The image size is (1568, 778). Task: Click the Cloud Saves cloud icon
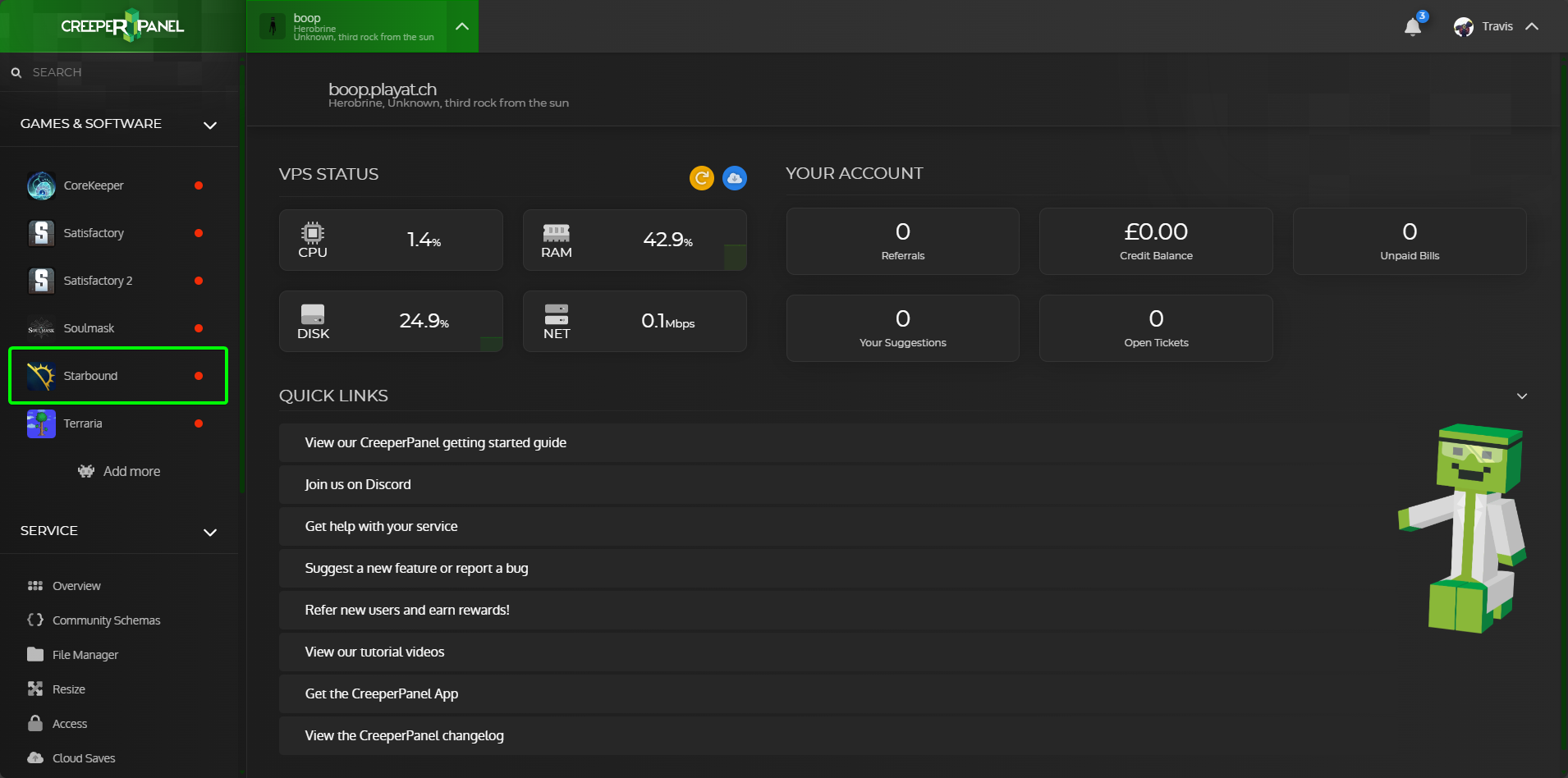pyautogui.click(x=35, y=757)
